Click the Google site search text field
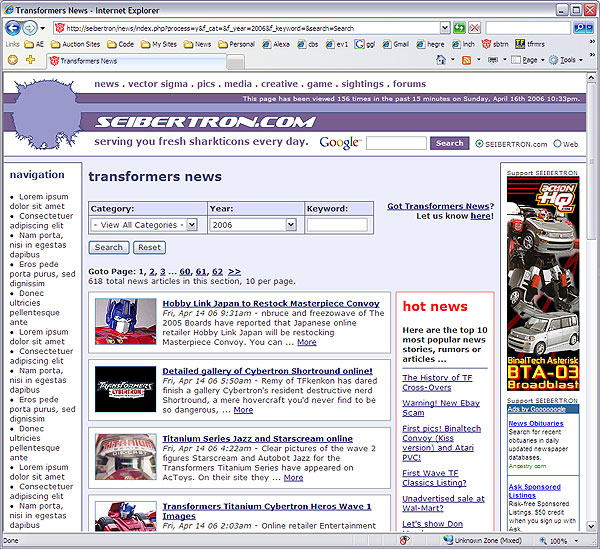 click(x=396, y=143)
